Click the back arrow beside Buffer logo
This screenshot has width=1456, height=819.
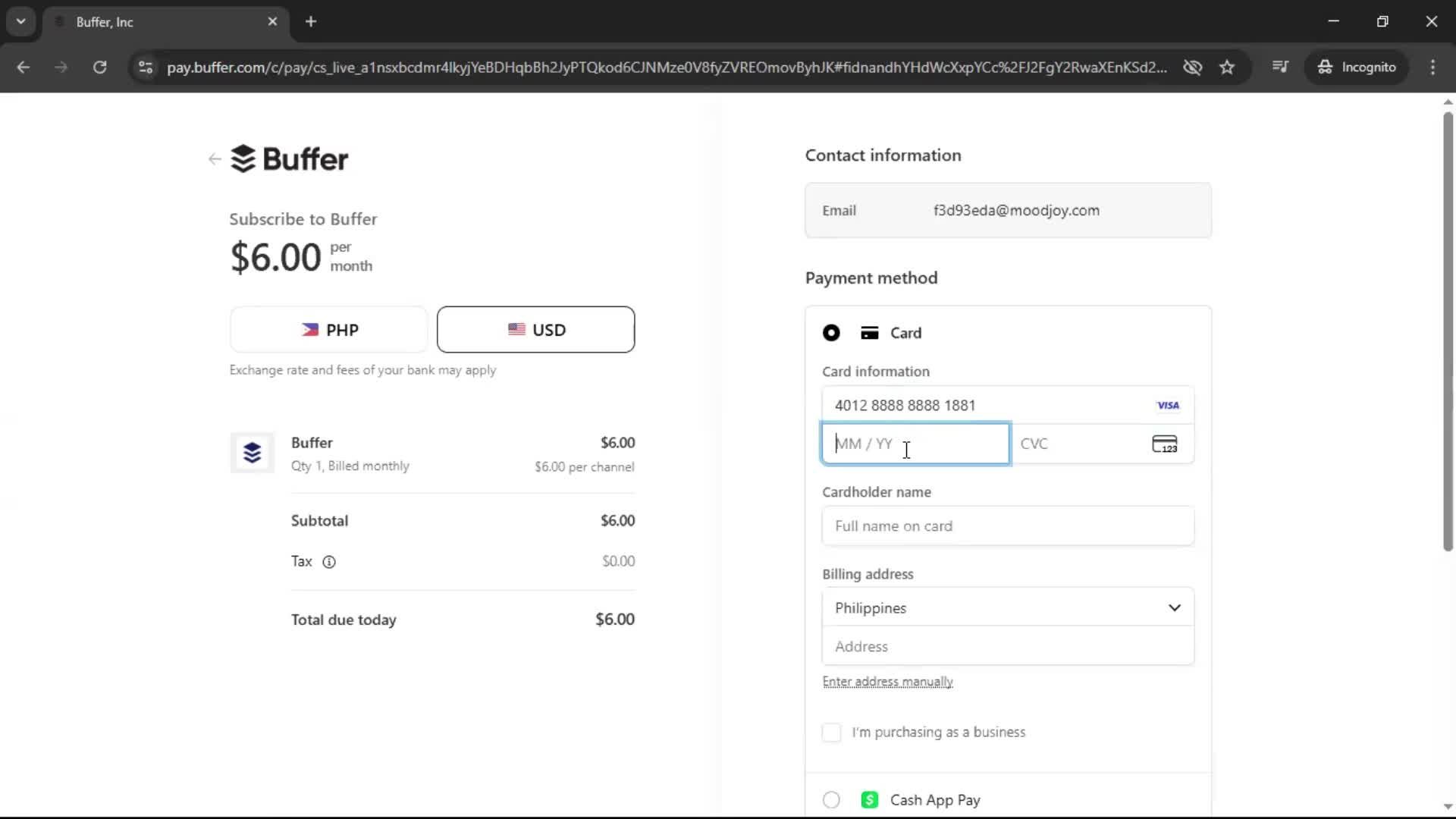coord(214,158)
